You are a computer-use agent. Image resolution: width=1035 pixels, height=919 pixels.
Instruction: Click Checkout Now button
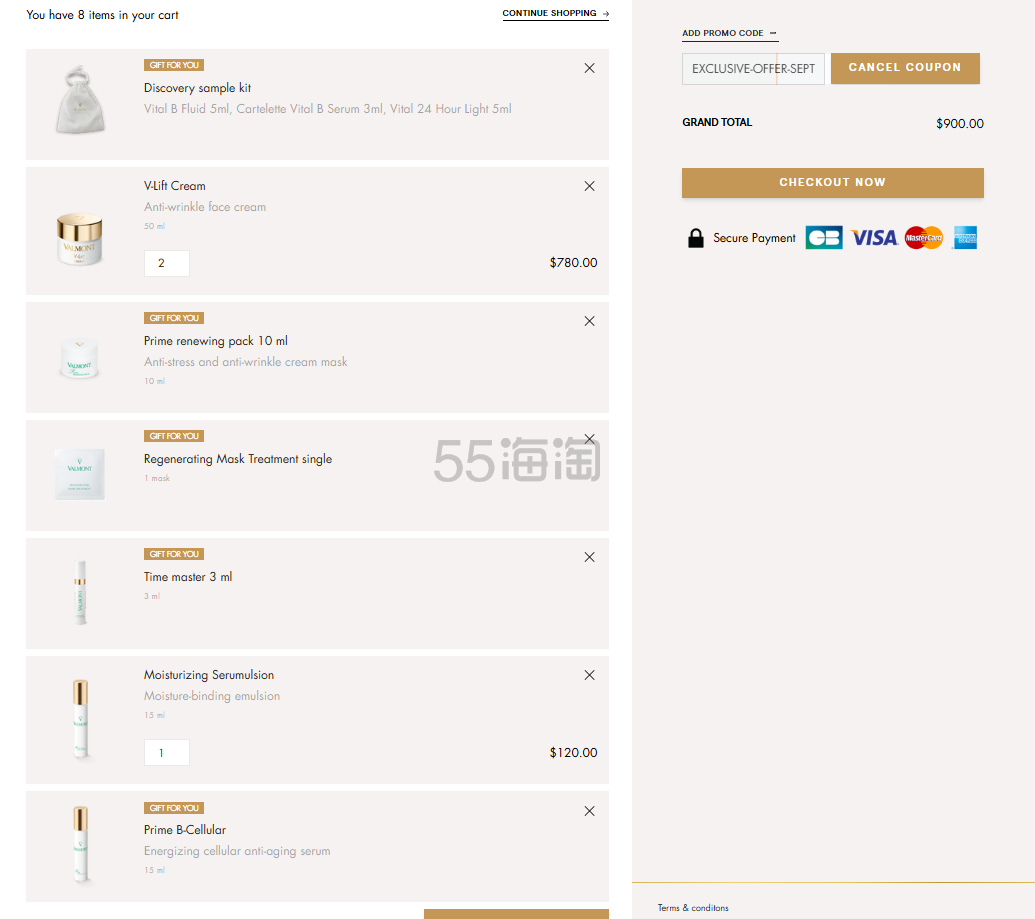click(x=832, y=182)
